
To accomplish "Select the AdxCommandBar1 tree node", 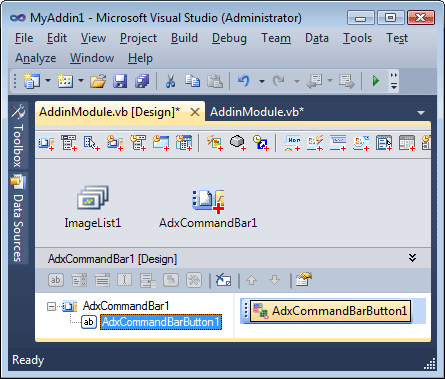I will 126,306.
